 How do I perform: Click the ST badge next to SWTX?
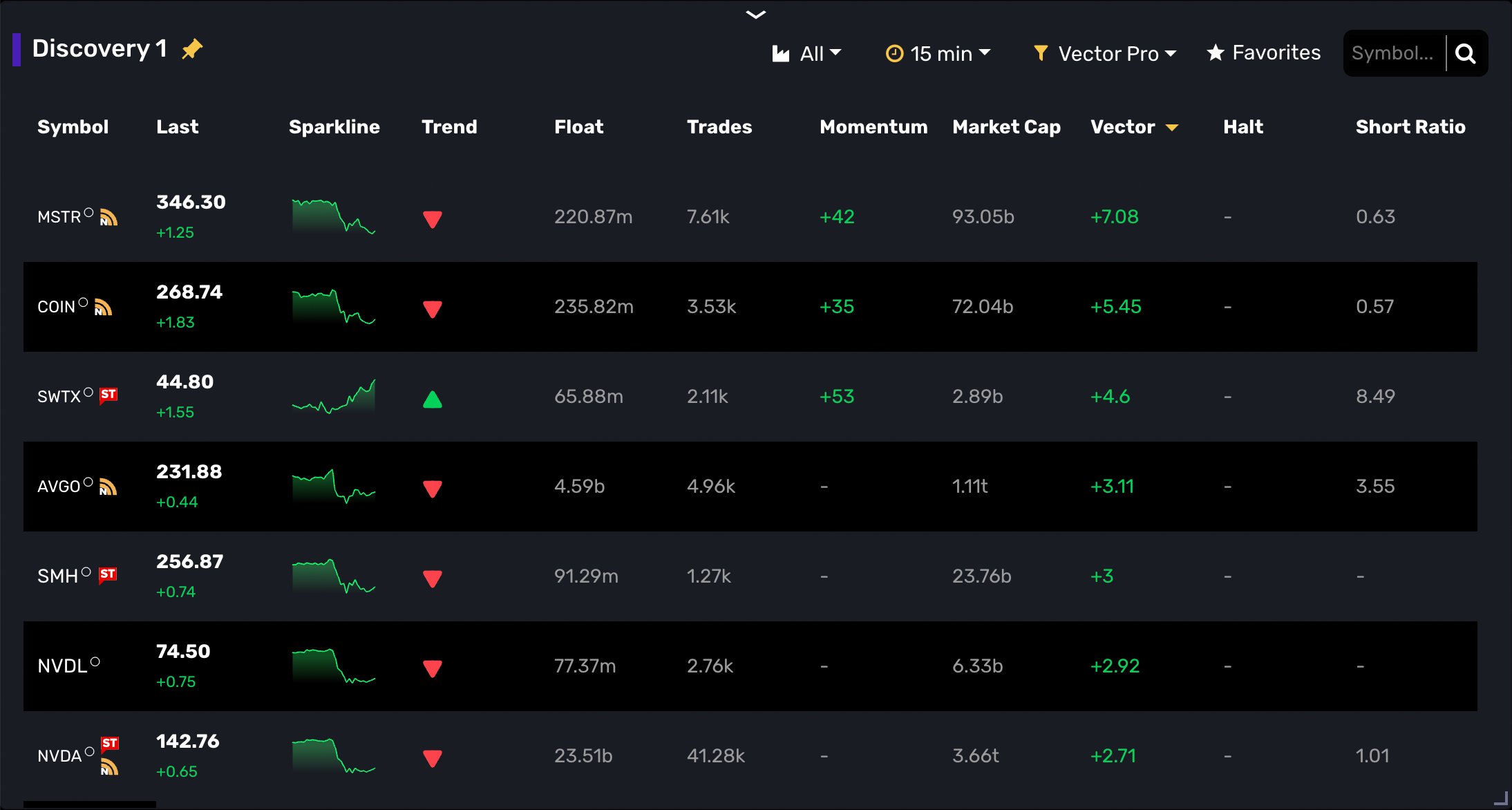(108, 395)
